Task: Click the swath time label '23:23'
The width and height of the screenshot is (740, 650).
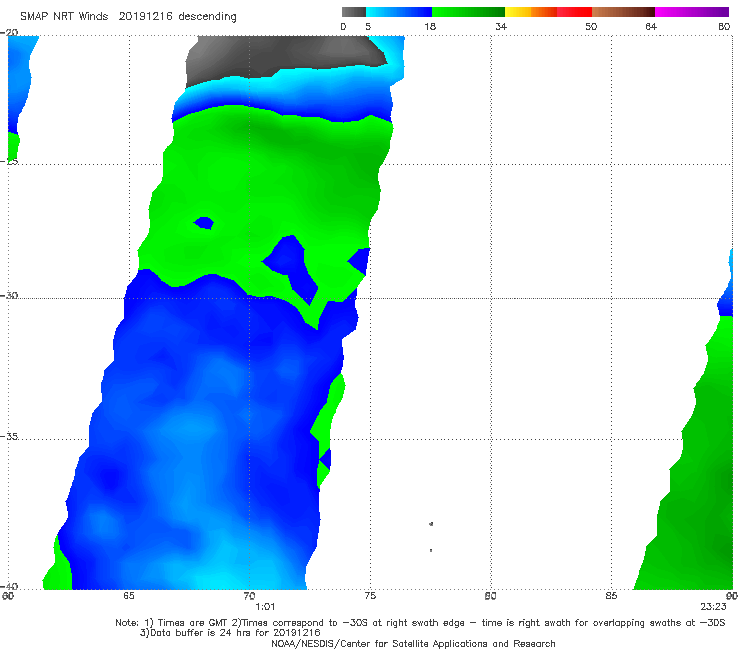Action: [713, 607]
